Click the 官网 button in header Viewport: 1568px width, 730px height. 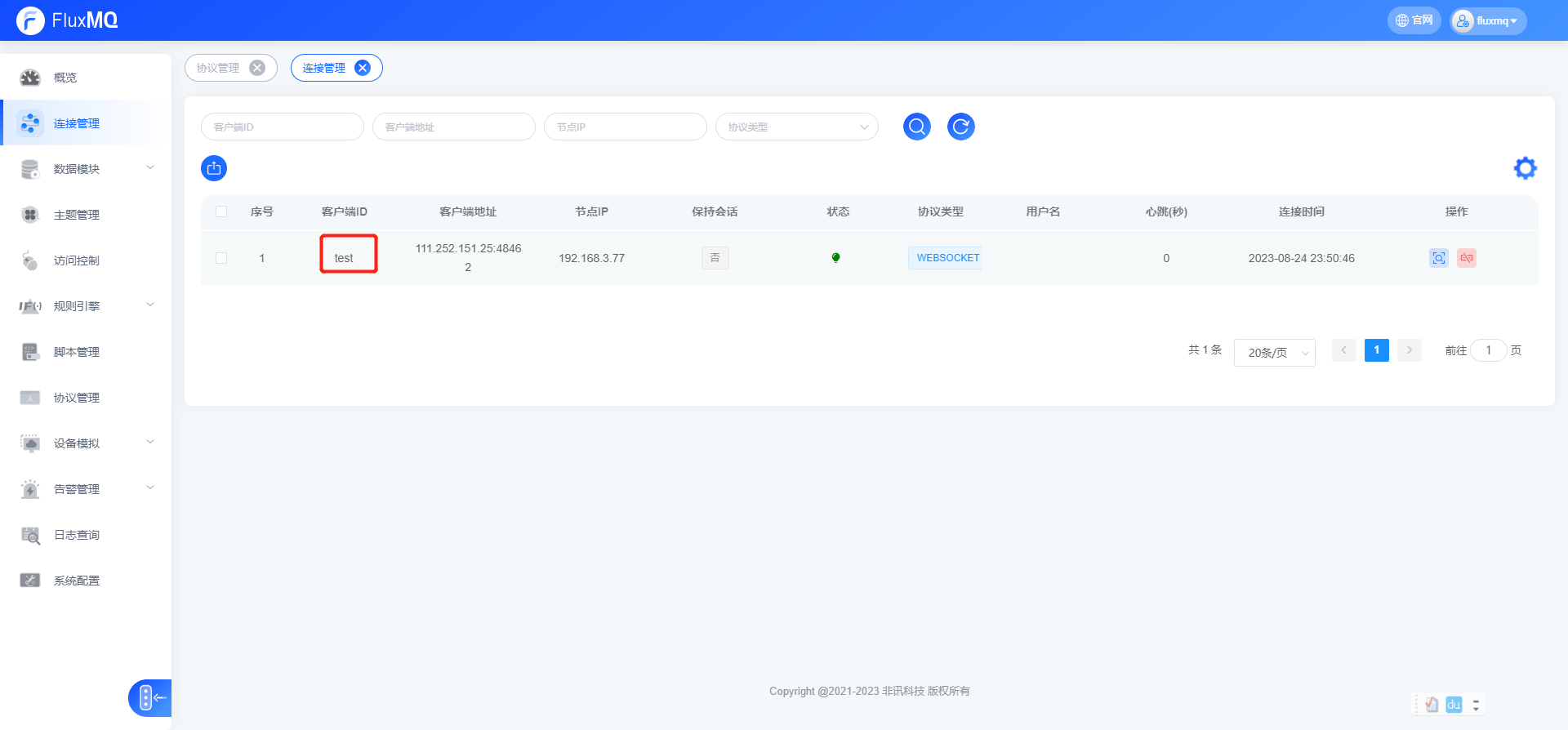tap(1414, 20)
